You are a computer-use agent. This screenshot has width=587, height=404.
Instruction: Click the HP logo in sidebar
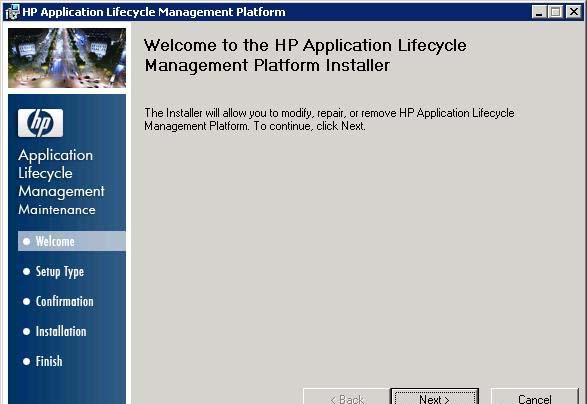(40, 123)
